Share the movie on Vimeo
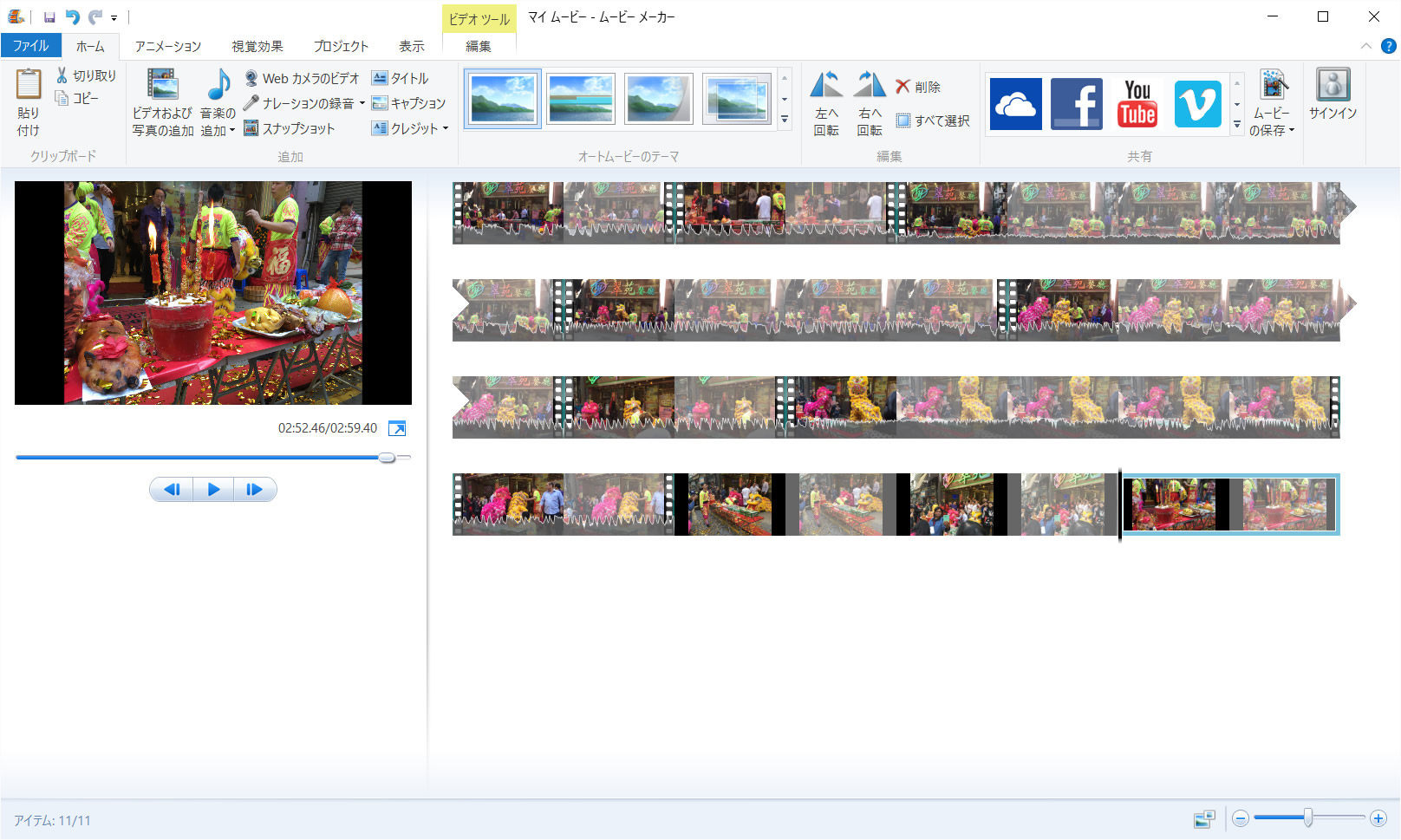The height and width of the screenshot is (840, 1401). point(1197,103)
